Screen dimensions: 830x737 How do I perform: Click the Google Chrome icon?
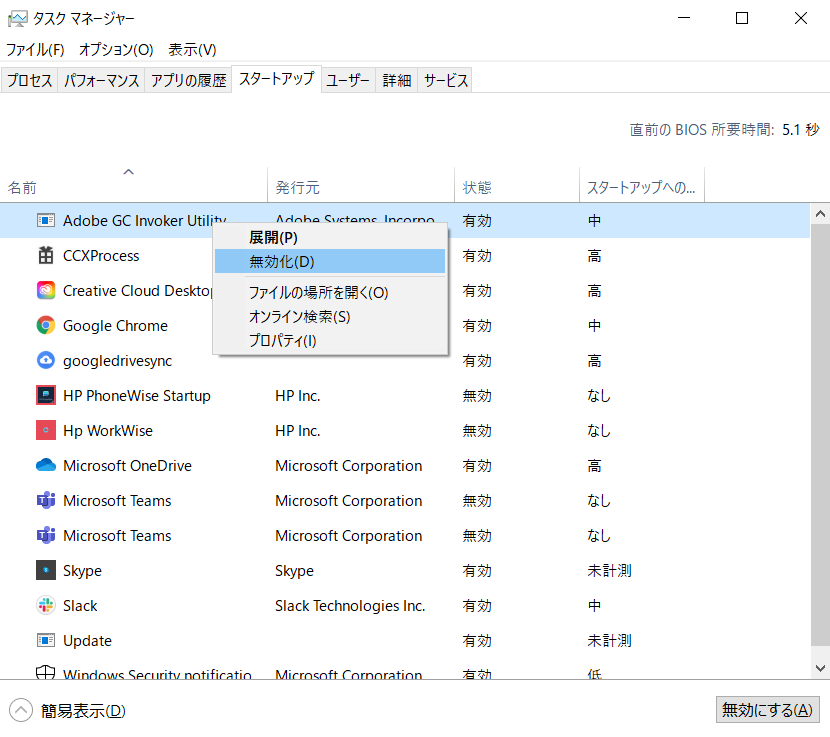pyautogui.click(x=46, y=325)
